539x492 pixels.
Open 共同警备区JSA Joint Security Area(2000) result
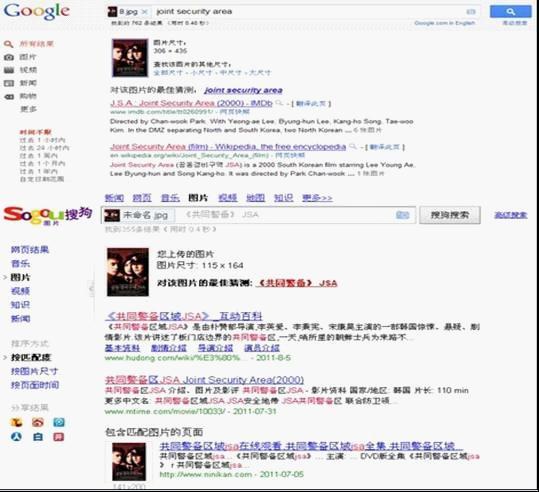[204, 380]
